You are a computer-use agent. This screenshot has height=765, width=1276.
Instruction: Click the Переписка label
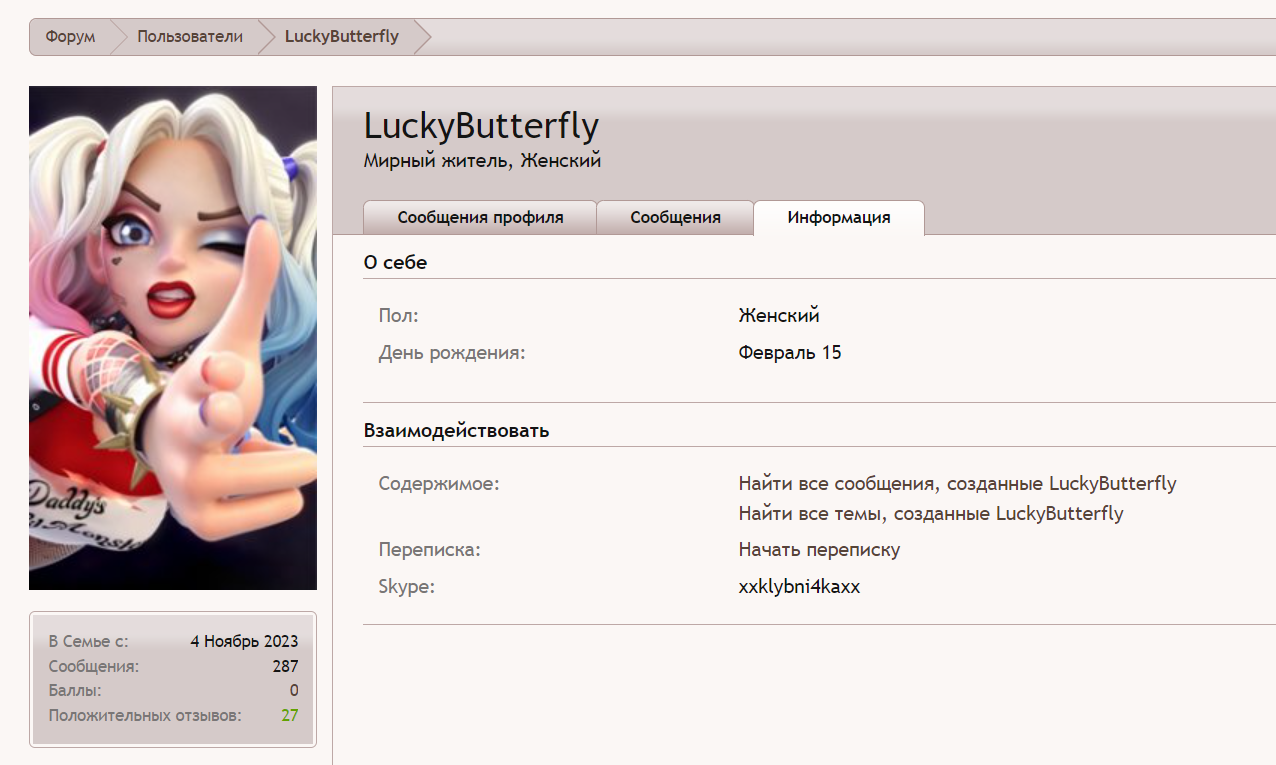(430, 550)
